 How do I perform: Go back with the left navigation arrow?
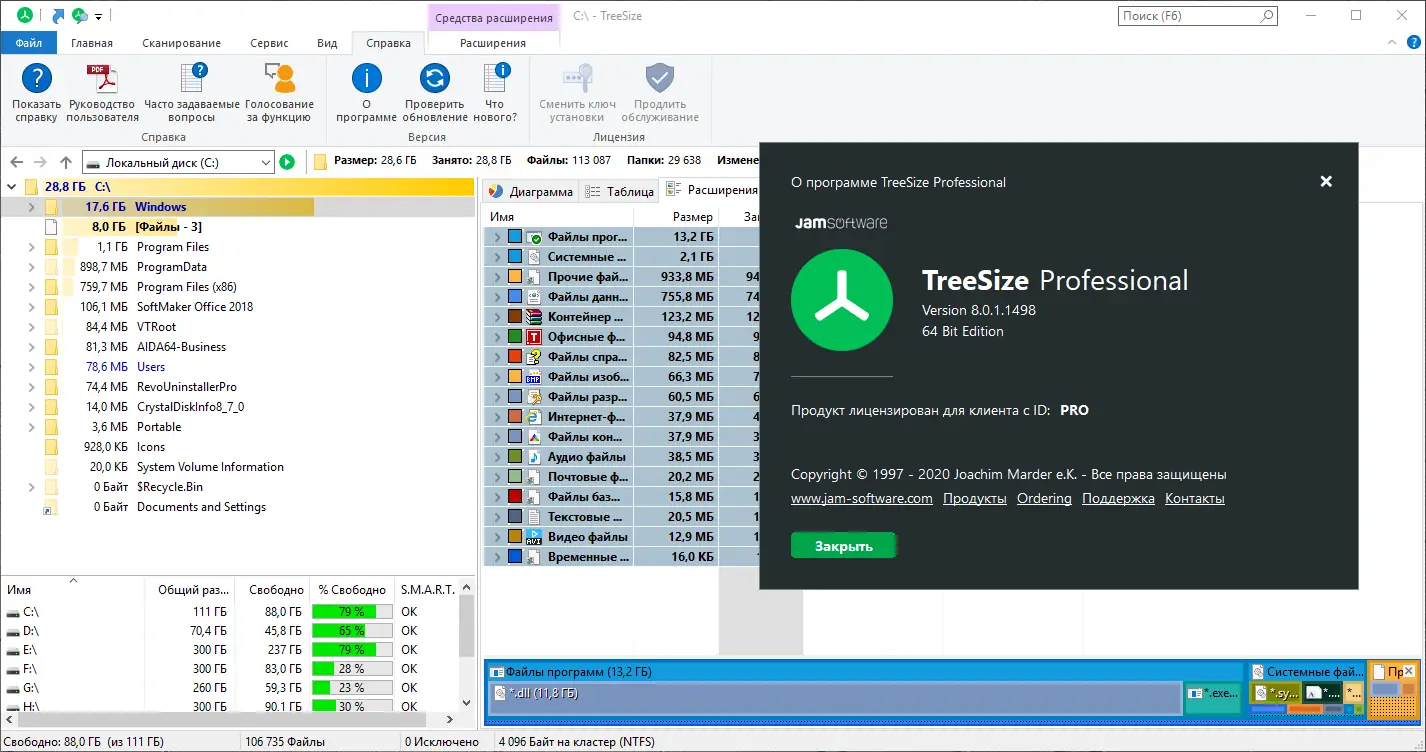point(17,162)
